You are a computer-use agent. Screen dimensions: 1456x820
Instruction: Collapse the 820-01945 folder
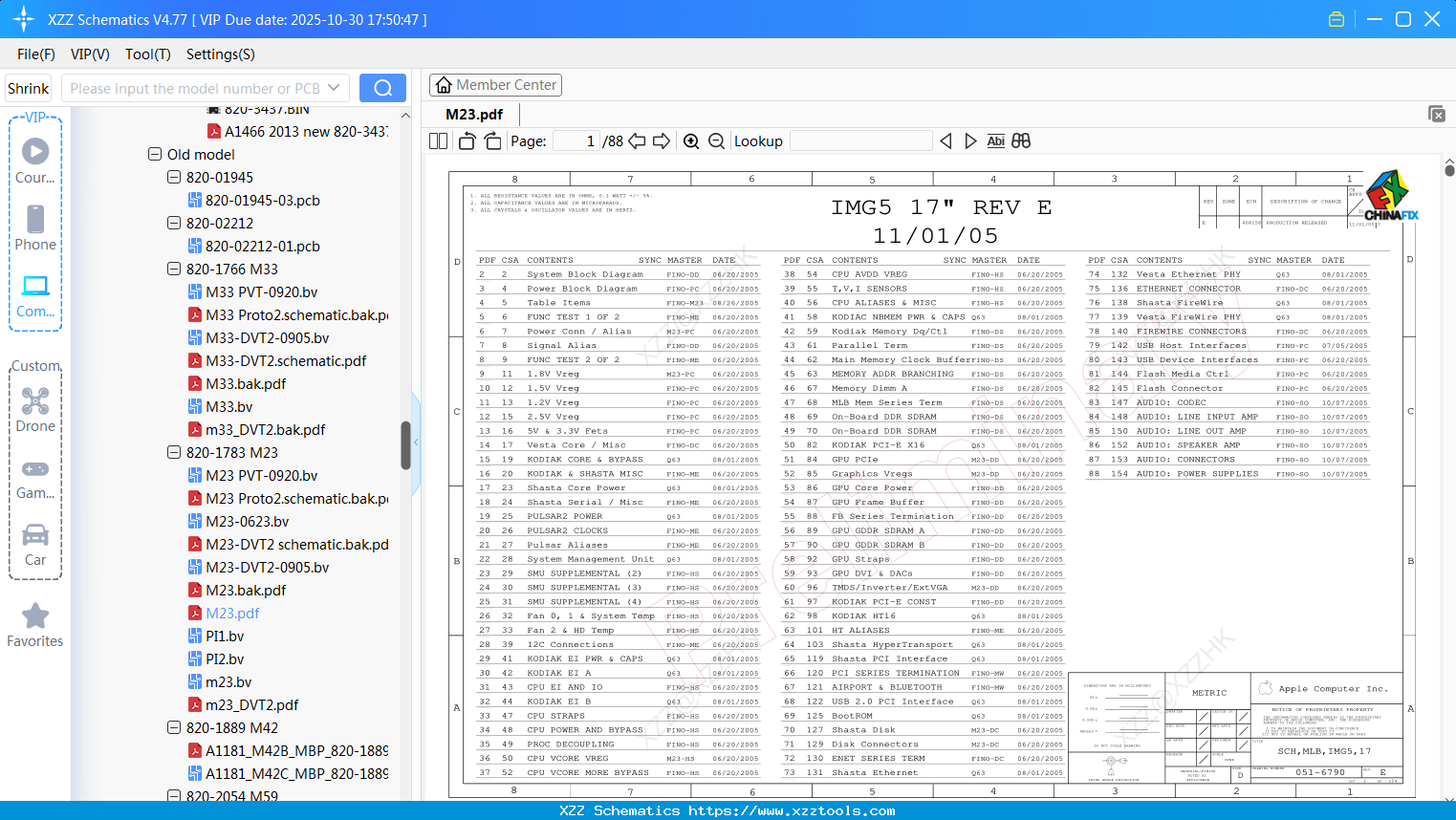click(x=174, y=177)
